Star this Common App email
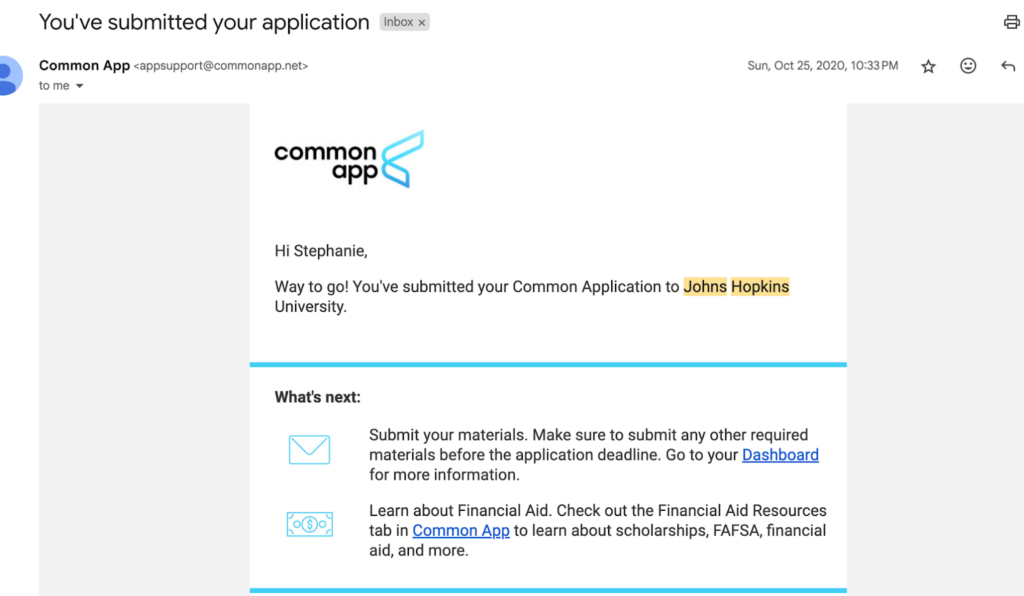This screenshot has width=1024, height=596. 928,66
